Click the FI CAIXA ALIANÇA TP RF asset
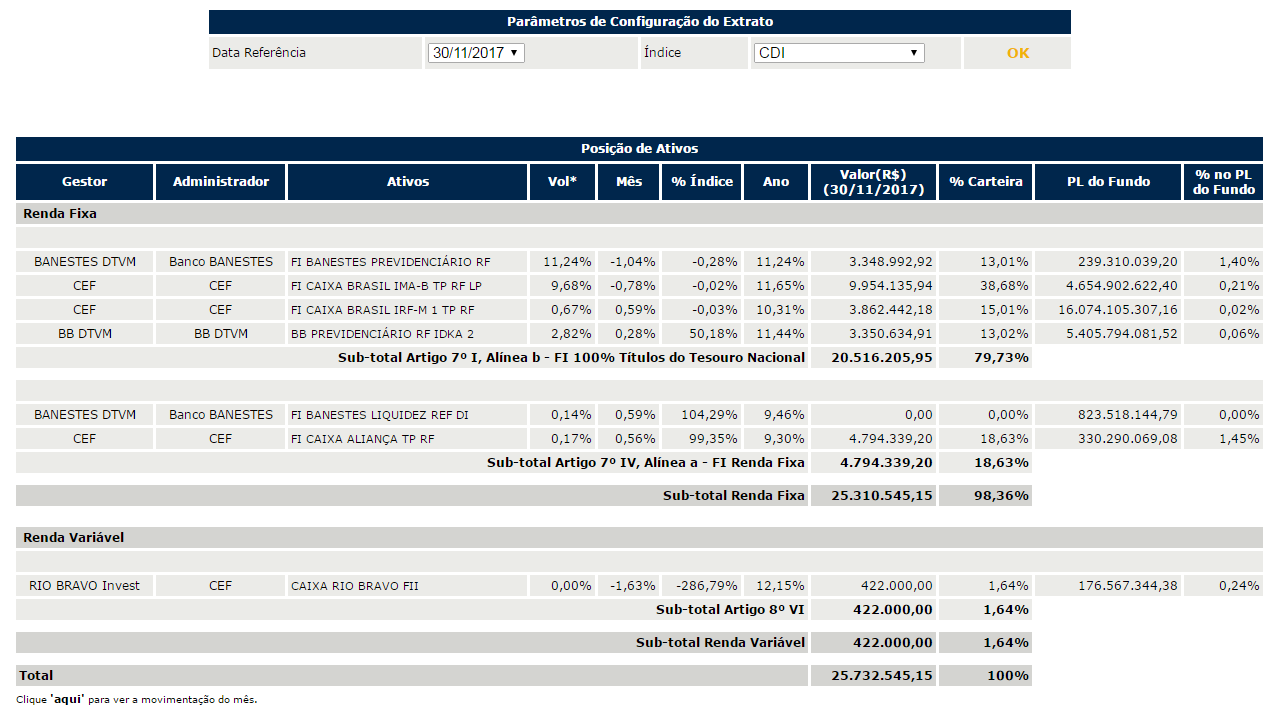Viewport: 1278px width, 709px height. 363,439
